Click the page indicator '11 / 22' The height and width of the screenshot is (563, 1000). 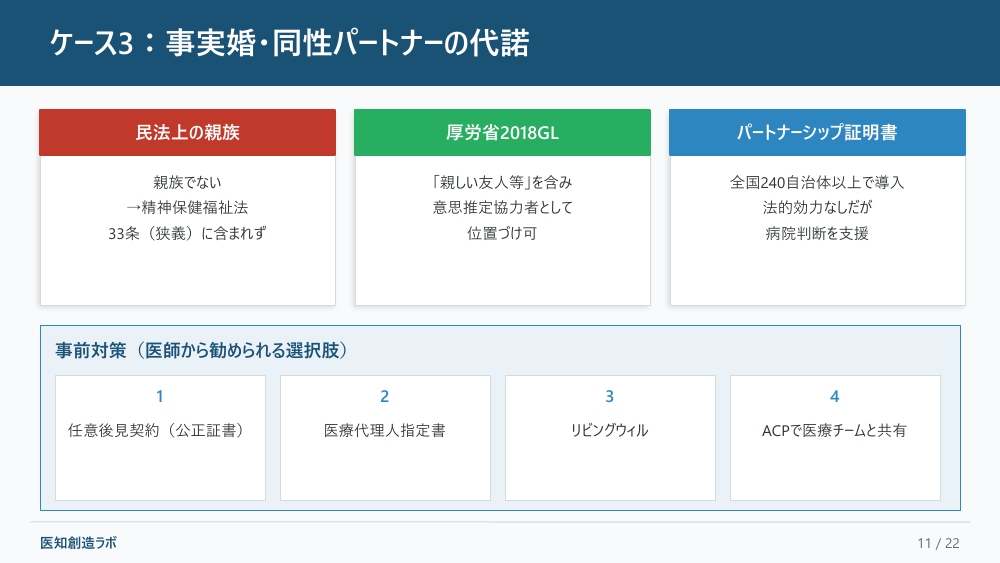coord(938,543)
